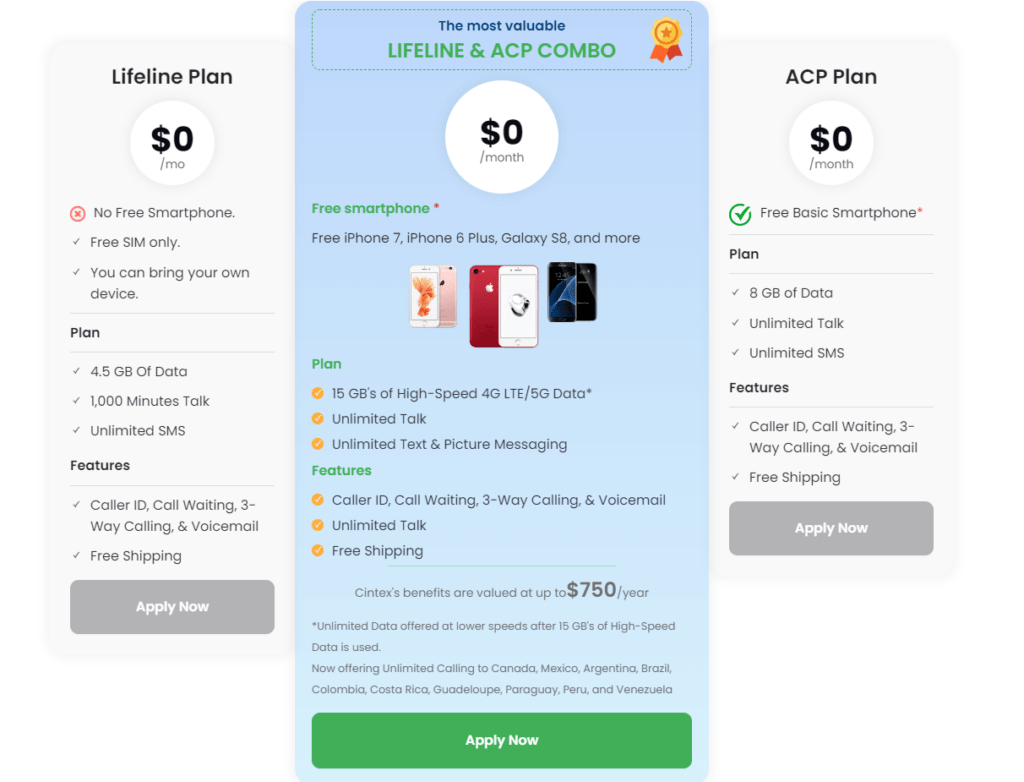Click the orange checkmark beside Free Shipping feature

coord(319,551)
